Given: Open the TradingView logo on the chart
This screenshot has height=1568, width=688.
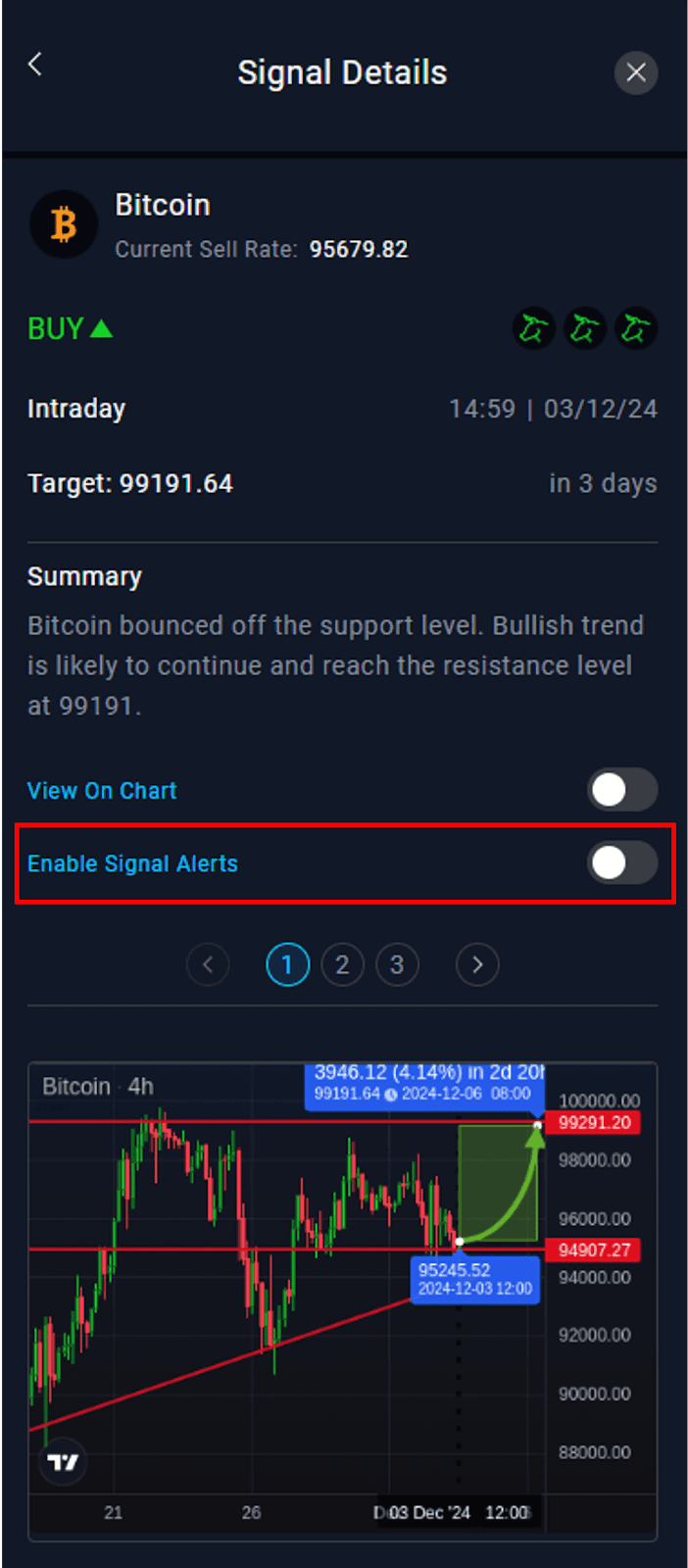Looking at the screenshot, I should [62, 1460].
